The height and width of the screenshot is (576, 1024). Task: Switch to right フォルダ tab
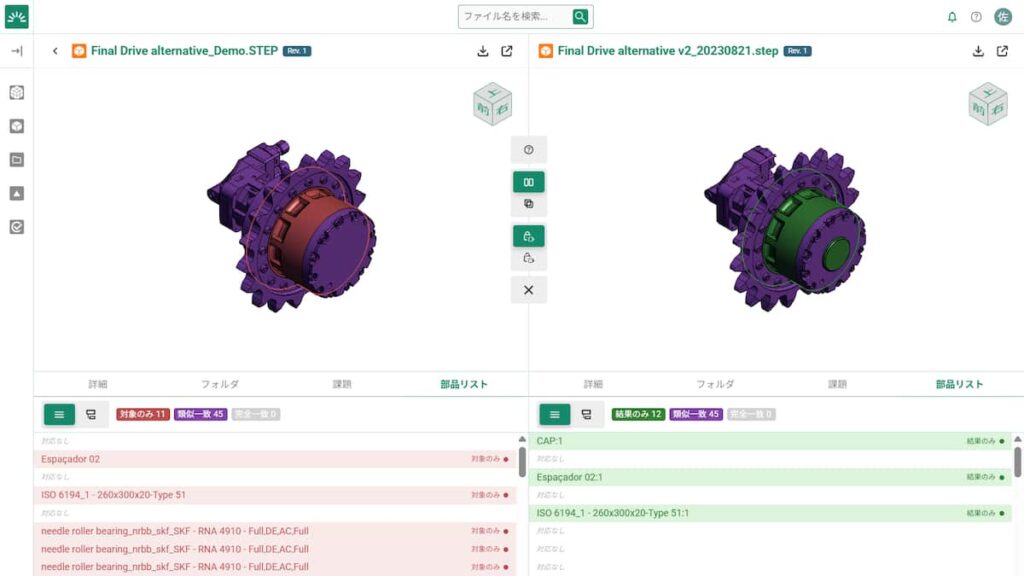click(715, 384)
